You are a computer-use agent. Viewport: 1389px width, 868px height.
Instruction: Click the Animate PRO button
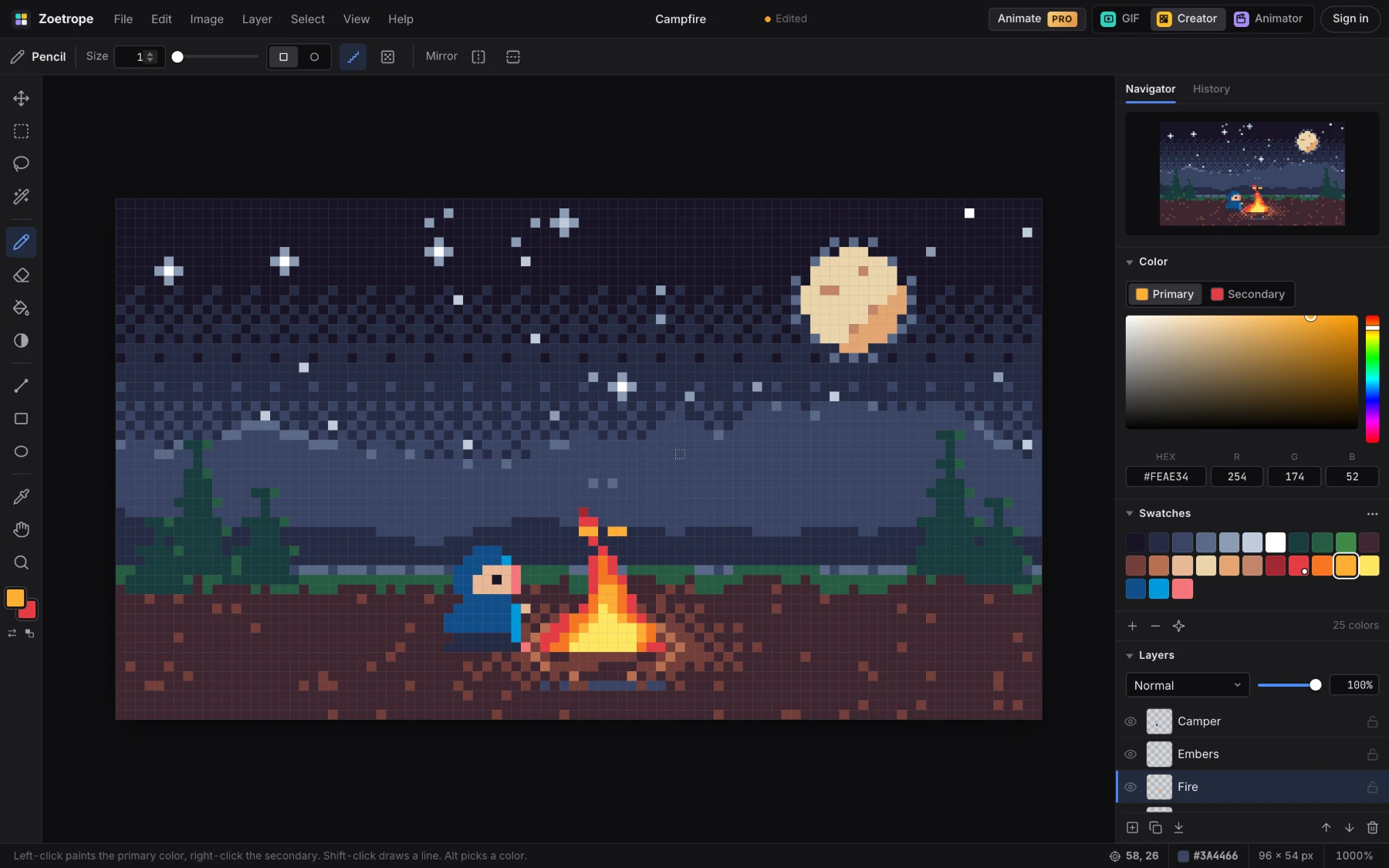click(1036, 19)
